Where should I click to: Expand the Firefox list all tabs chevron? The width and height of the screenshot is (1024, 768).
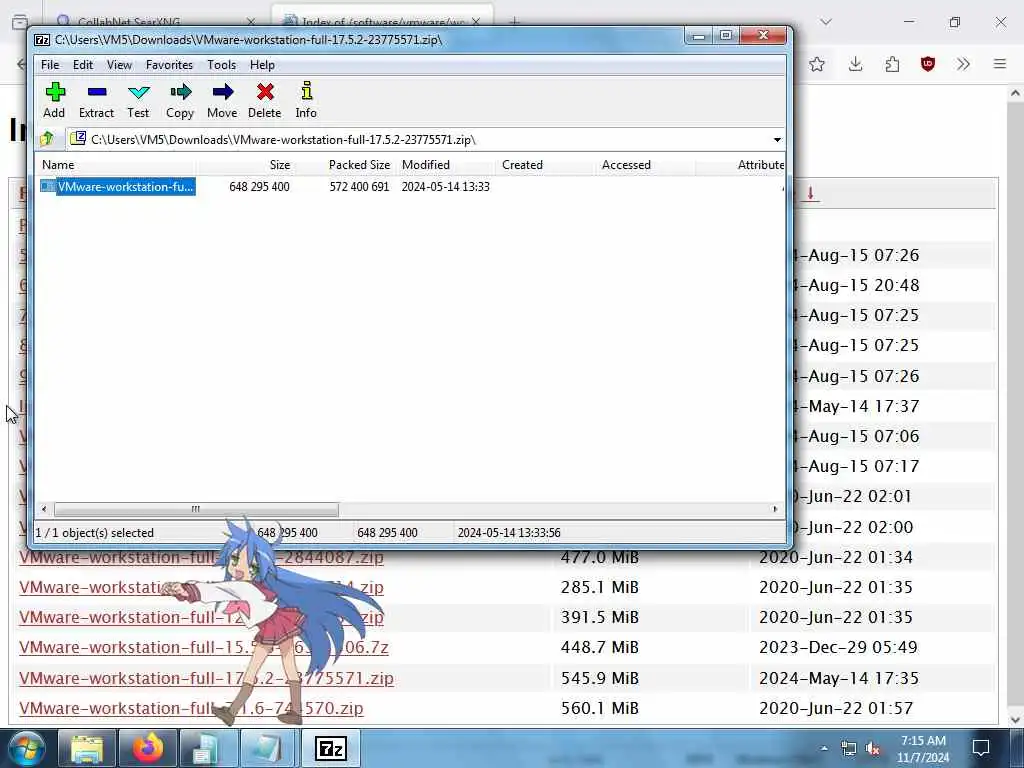pyautogui.click(x=826, y=22)
